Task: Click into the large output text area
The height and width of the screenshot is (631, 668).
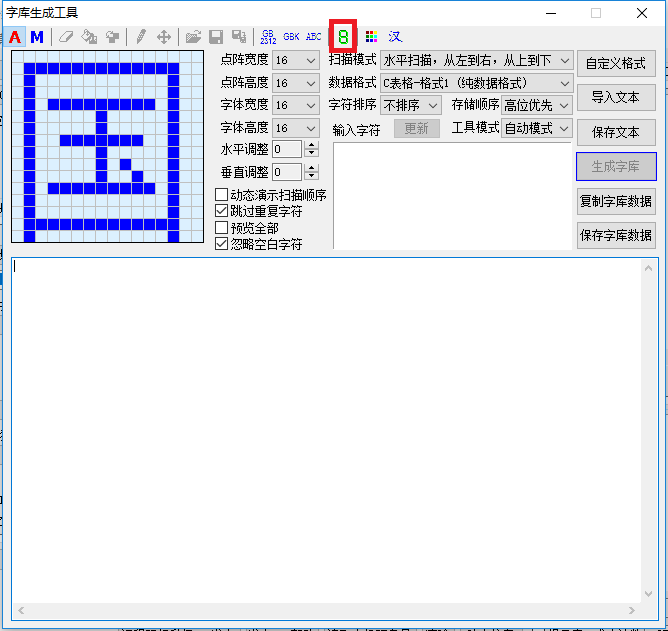Action: pyautogui.click(x=326, y=430)
